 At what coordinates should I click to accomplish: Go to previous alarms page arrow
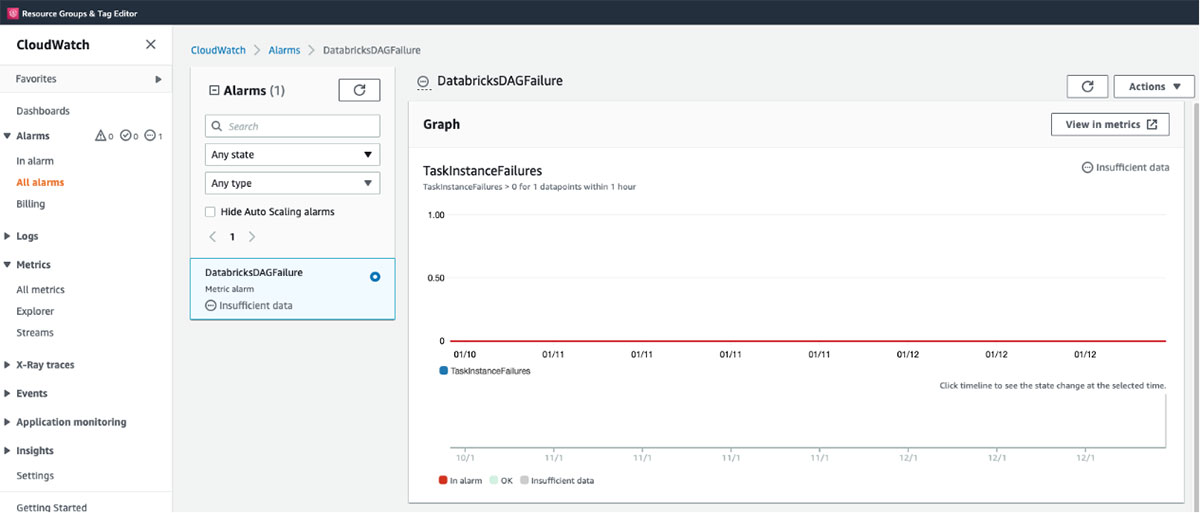click(212, 237)
